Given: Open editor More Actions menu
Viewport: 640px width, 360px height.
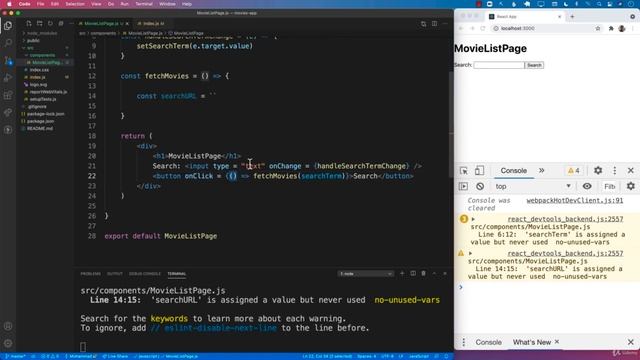Looking at the screenshot, I should click(x=445, y=24).
